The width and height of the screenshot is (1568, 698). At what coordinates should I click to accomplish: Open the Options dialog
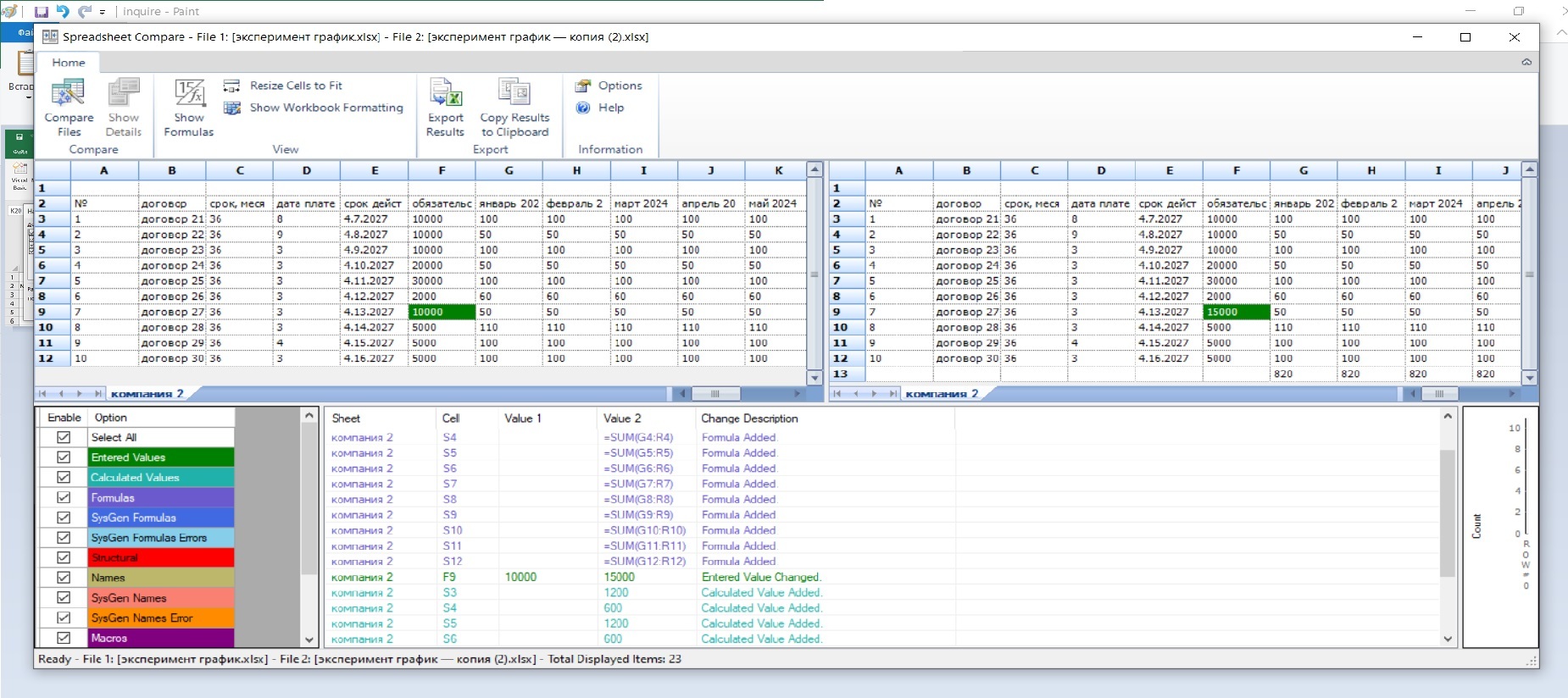619,86
